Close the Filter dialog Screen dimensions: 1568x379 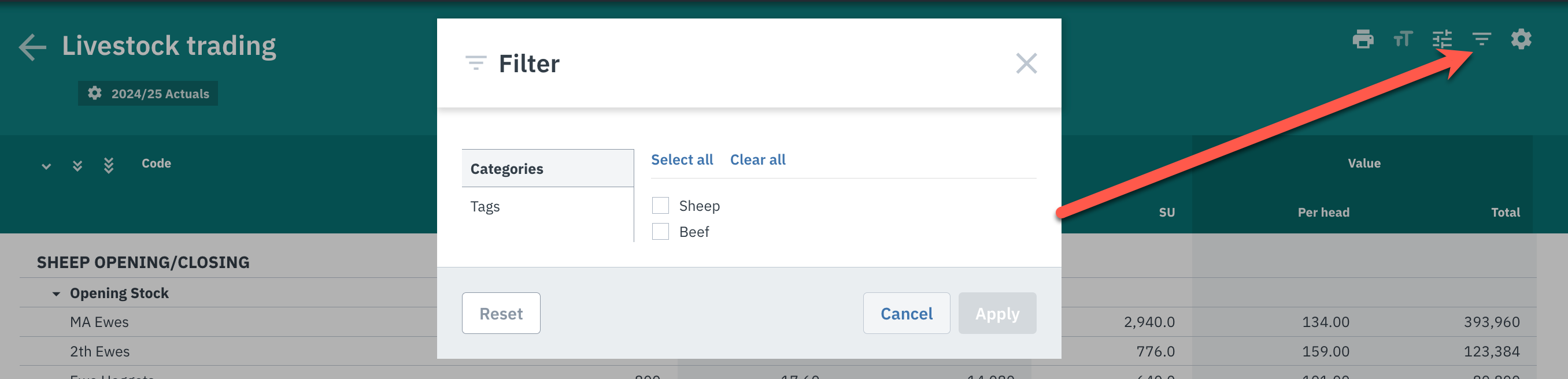pos(1026,64)
